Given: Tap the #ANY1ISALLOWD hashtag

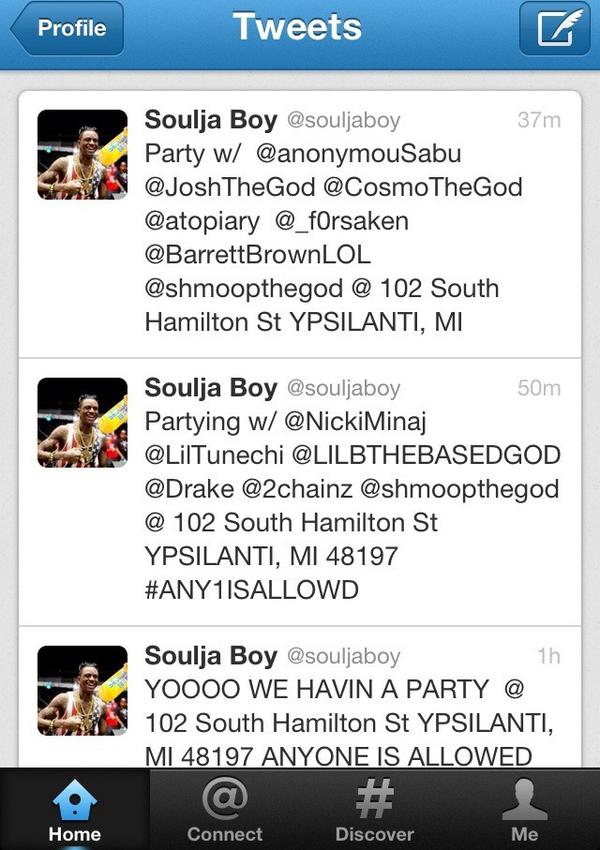Looking at the screenshot, I should click(x=251, y=590).
